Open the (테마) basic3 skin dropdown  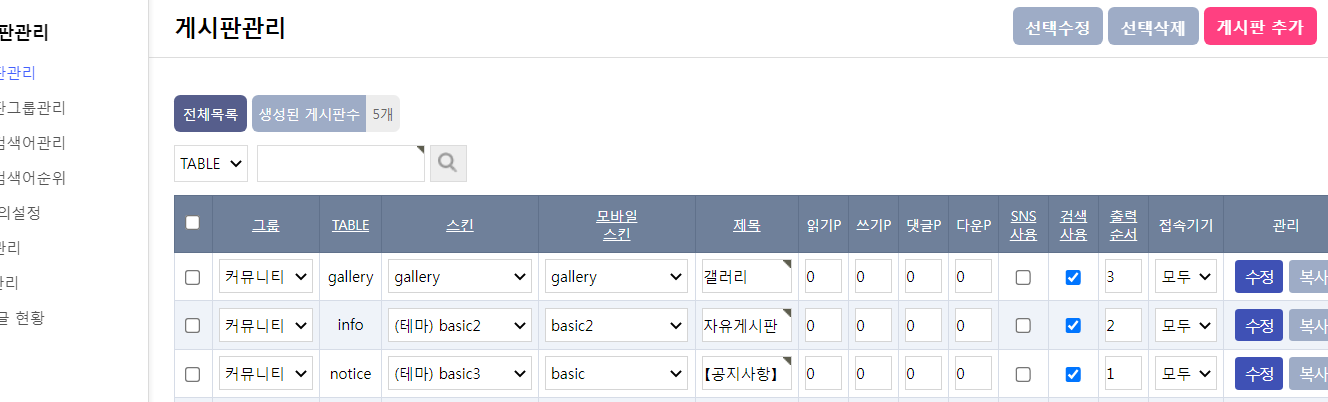pyautogui.click(x=460, y=374)
